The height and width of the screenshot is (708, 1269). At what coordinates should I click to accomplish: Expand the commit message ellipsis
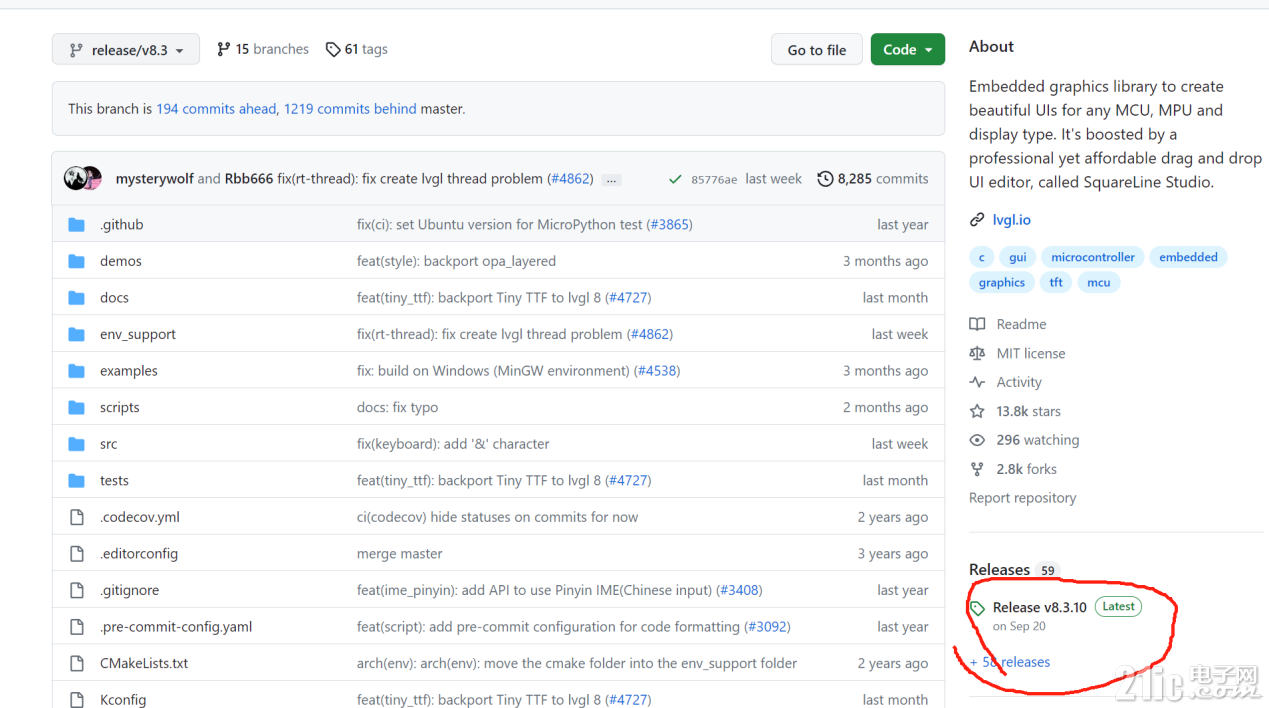[x=612, y=180]
